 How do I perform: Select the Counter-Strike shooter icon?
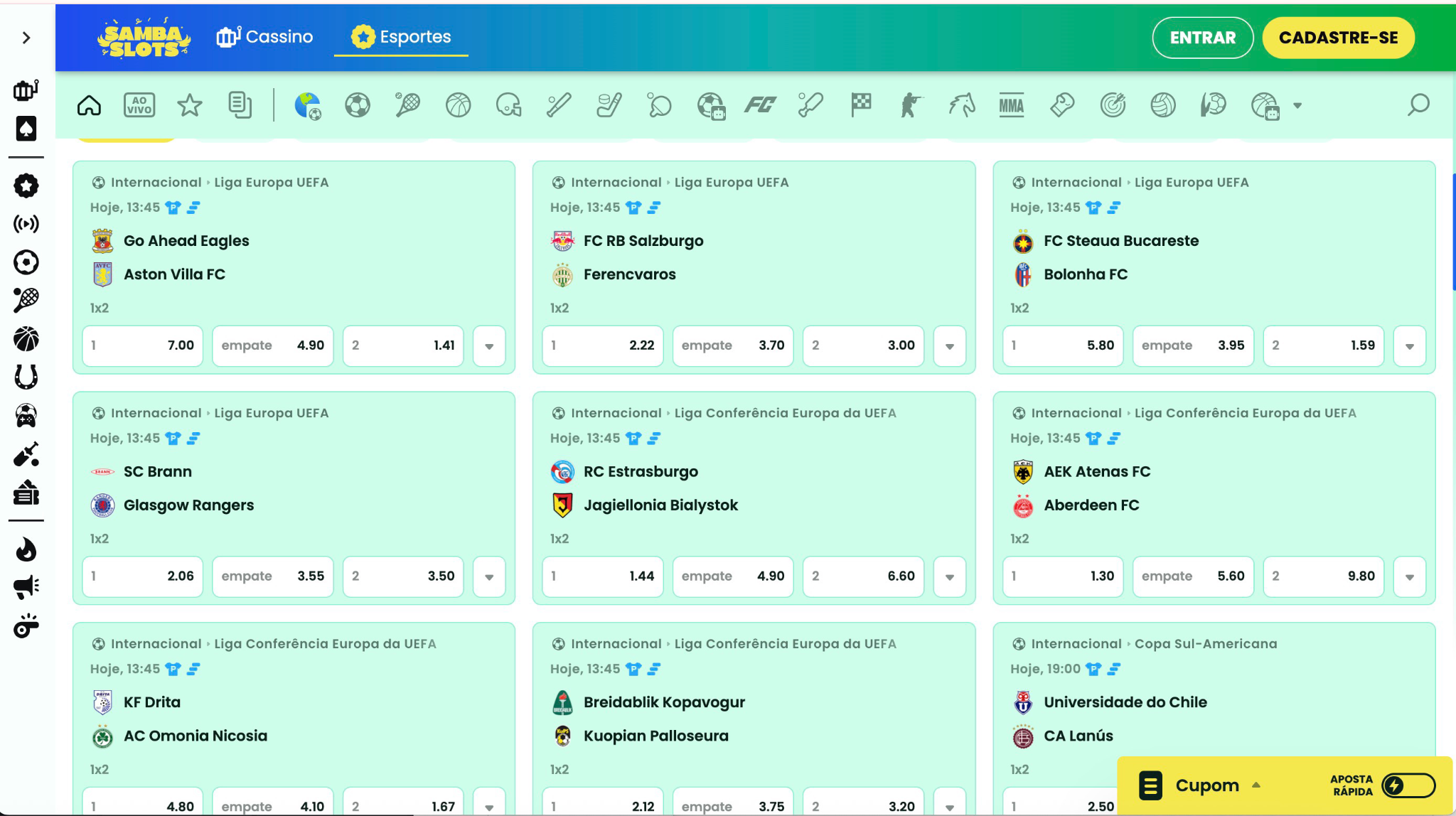[911, 105]
